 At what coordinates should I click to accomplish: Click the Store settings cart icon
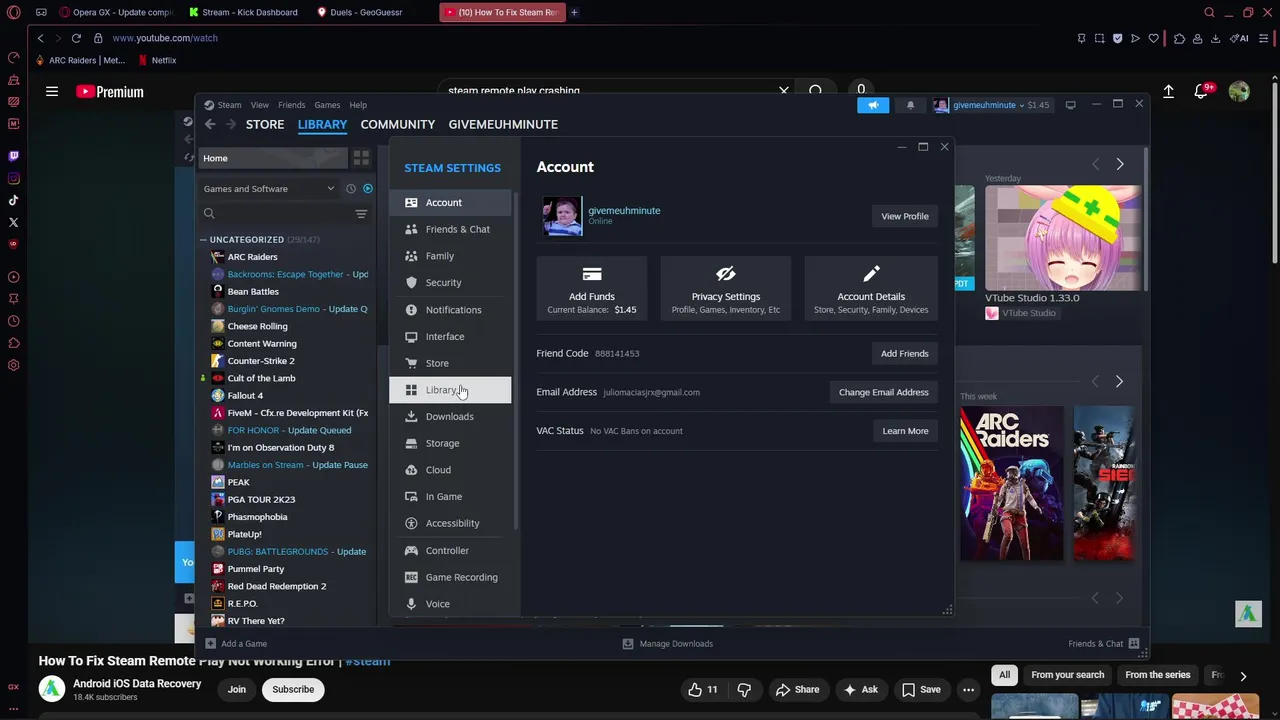pyautogui.click(x=411, y=363)
